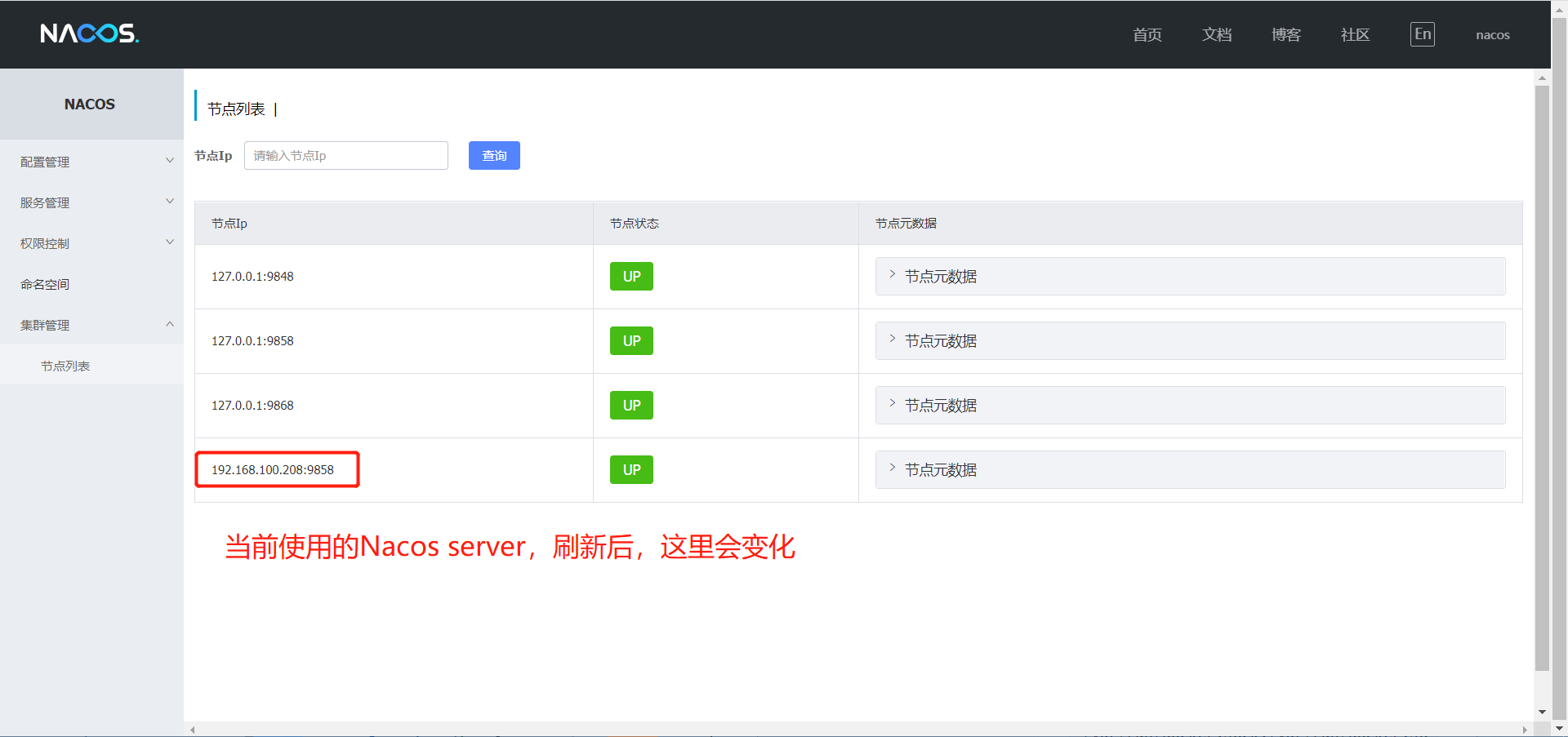Open the 首页 header link
The height and width of the screenshot is (737, 1568).
point(1147,34)
